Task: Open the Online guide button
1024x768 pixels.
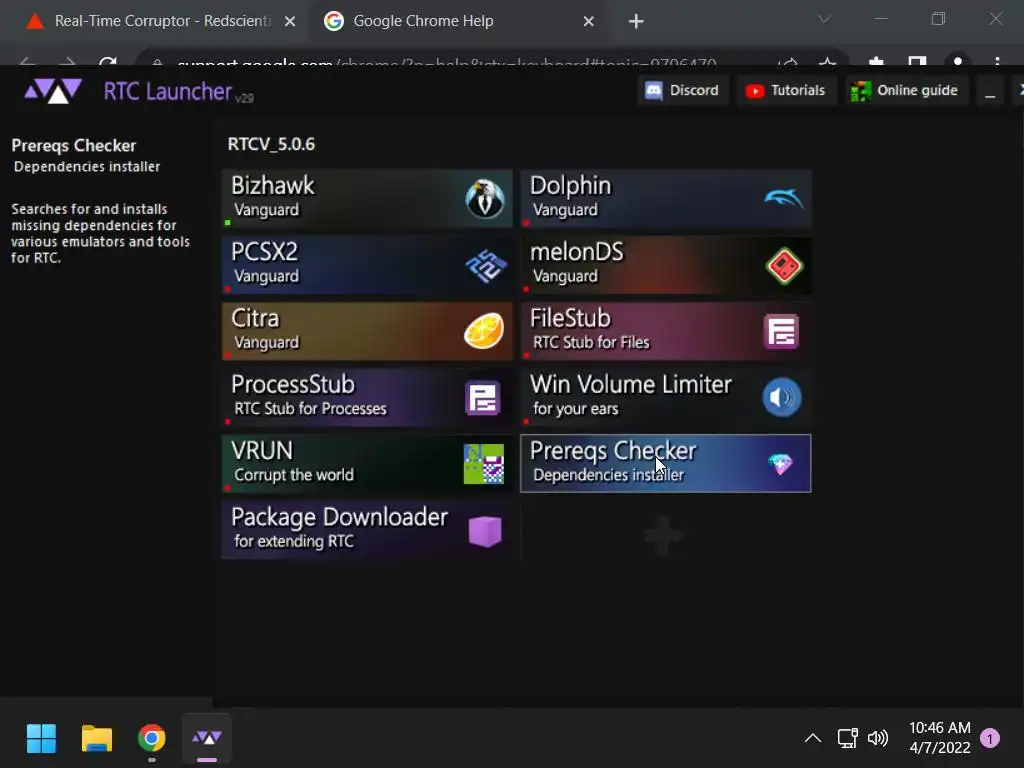Action: tap(904, 90)
